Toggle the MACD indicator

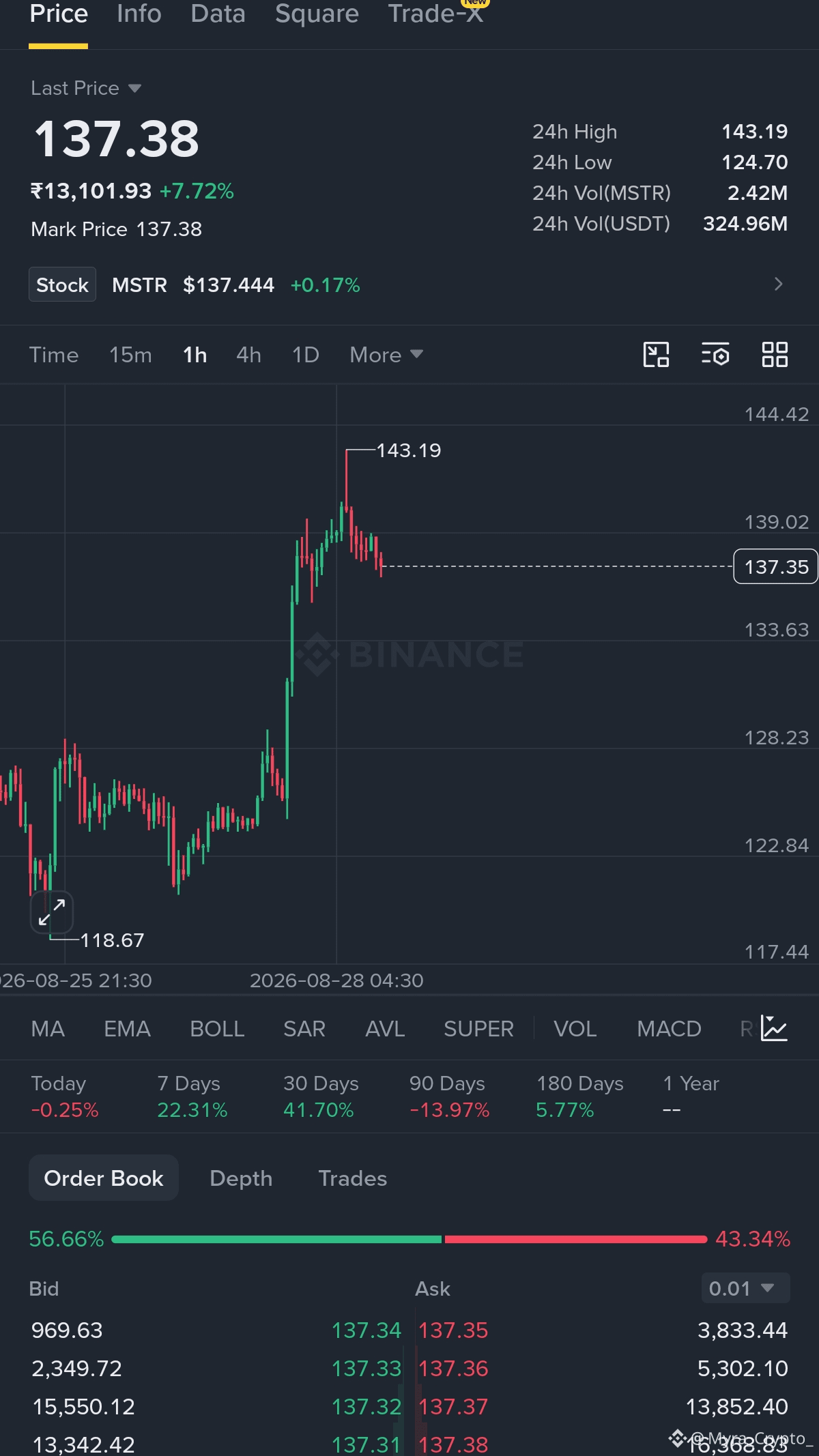(x=669, y=1028)
